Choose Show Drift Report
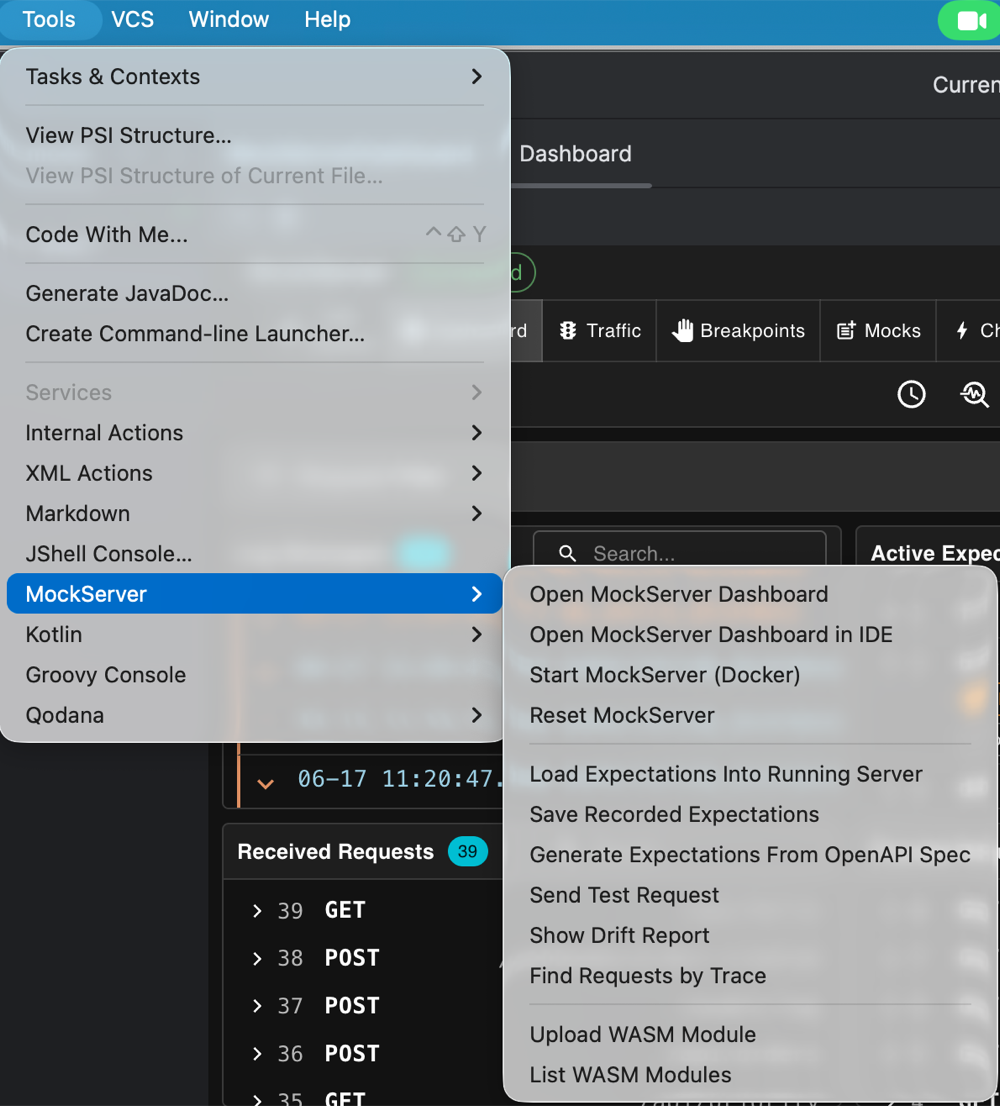1000x1106 pixels. click(750, 935)
